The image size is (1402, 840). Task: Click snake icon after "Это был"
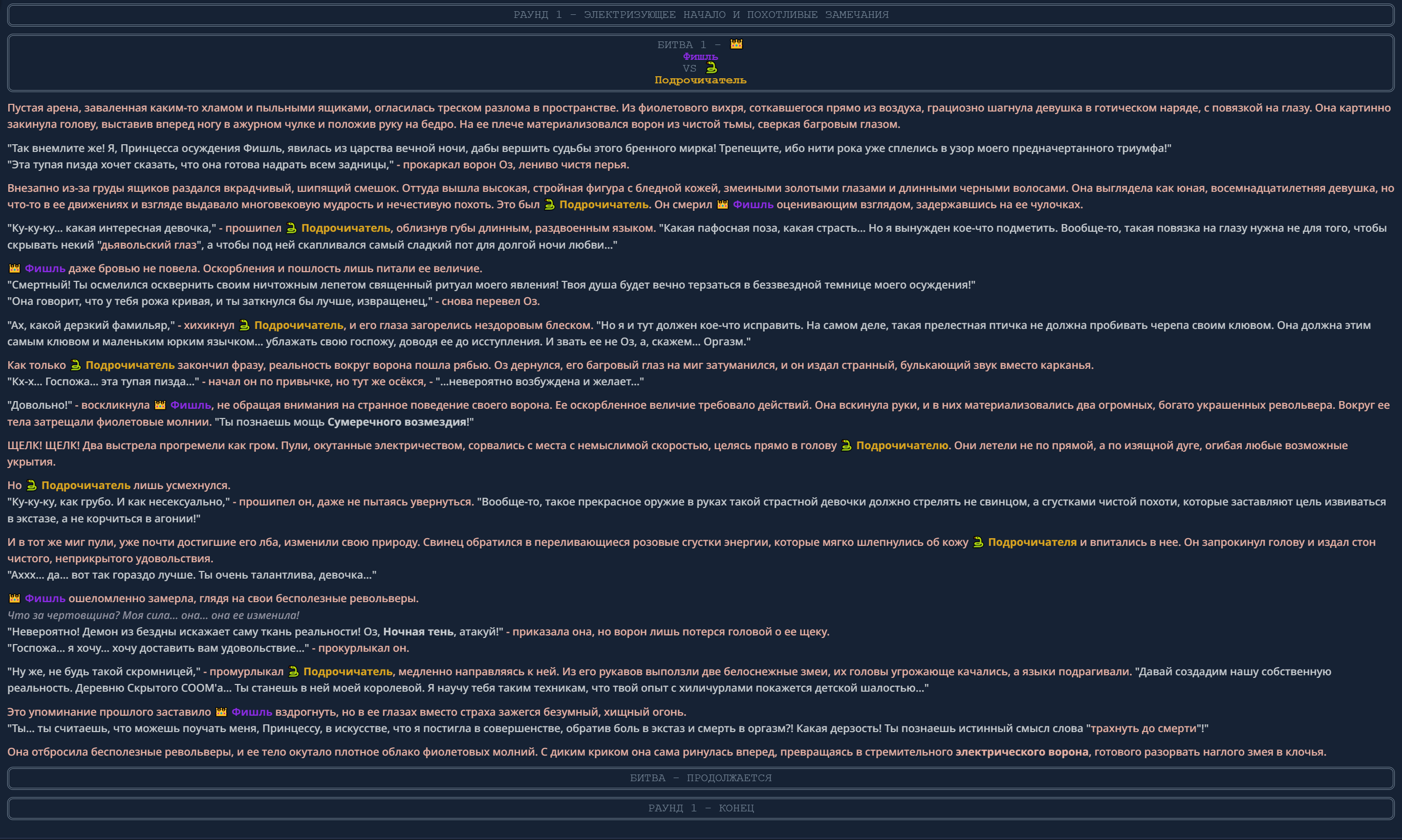[x=549, y=204]
